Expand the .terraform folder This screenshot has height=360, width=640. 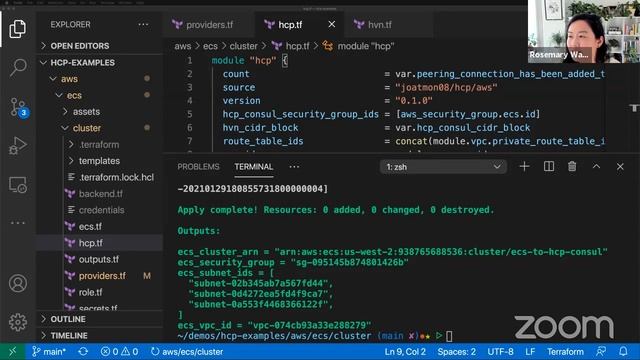(x=100, y=144)
